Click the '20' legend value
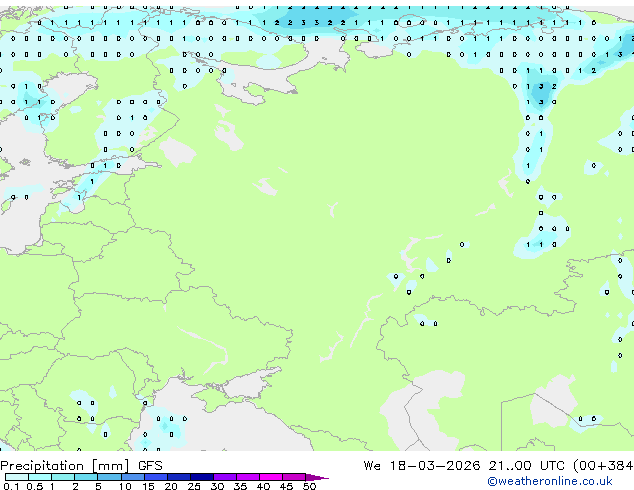The width and height of the screenshot is (634, 490). tap(171, 486)
